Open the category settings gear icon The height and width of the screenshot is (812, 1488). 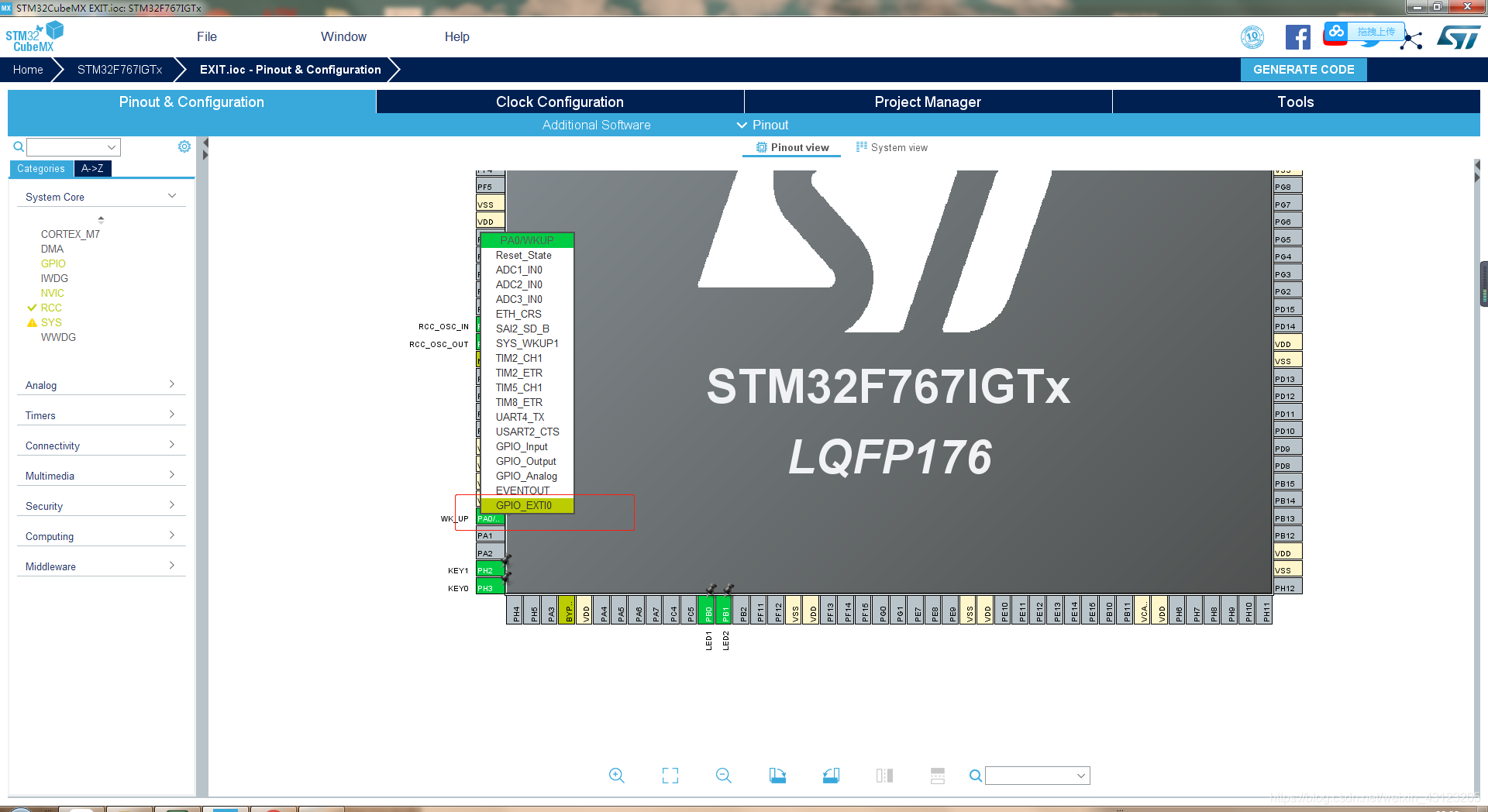pyautogui.click(x=184, y=146)
